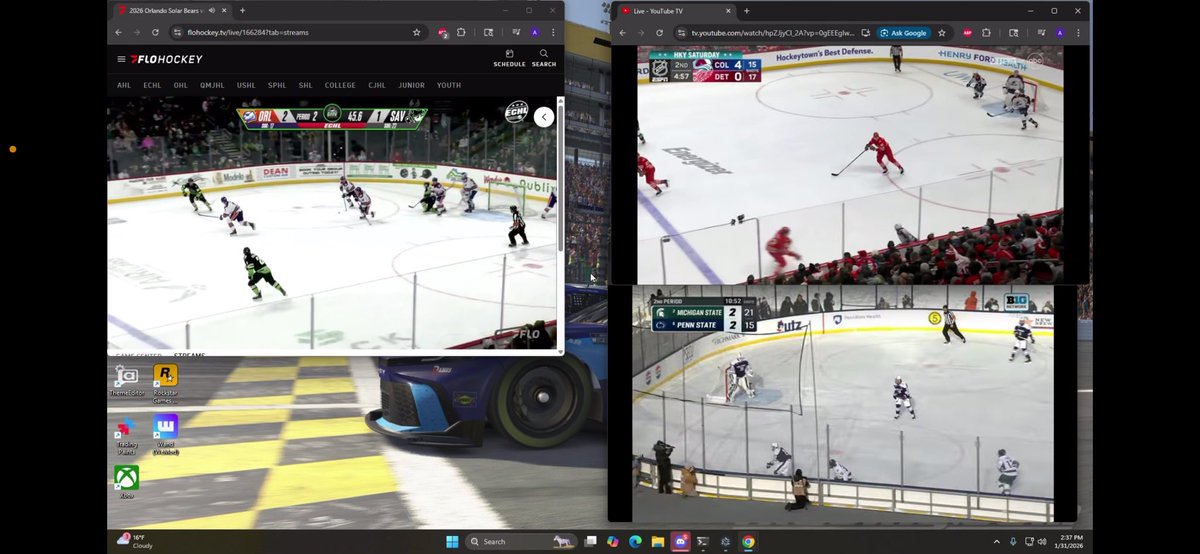Select AHL league in FloHockey nav
This screenshot has width=1200, height=554.
click(124, 85)
